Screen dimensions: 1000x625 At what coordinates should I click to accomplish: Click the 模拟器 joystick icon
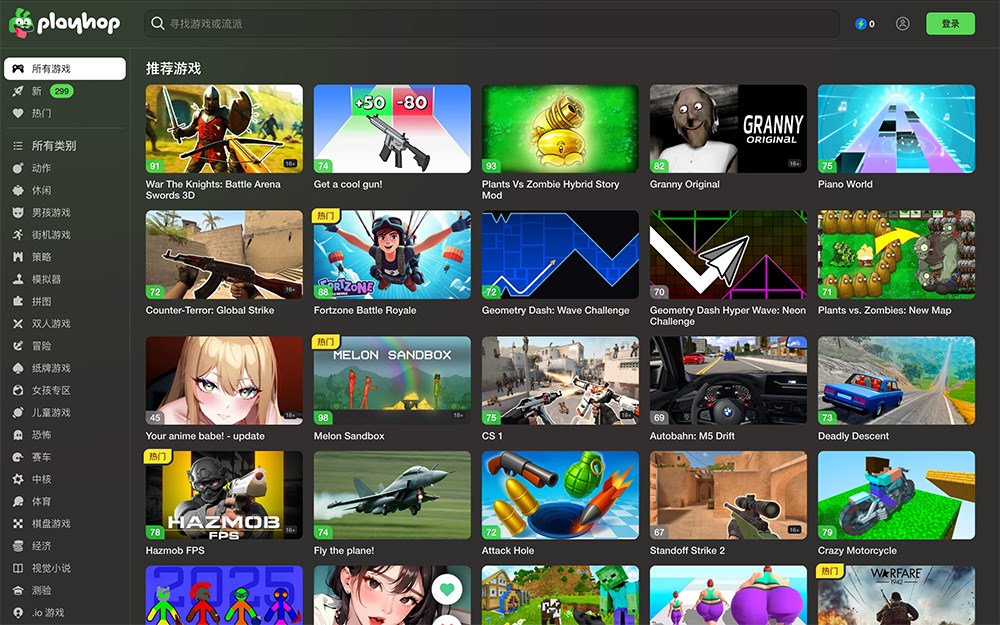pyautogui.click(x=18, y=279)
